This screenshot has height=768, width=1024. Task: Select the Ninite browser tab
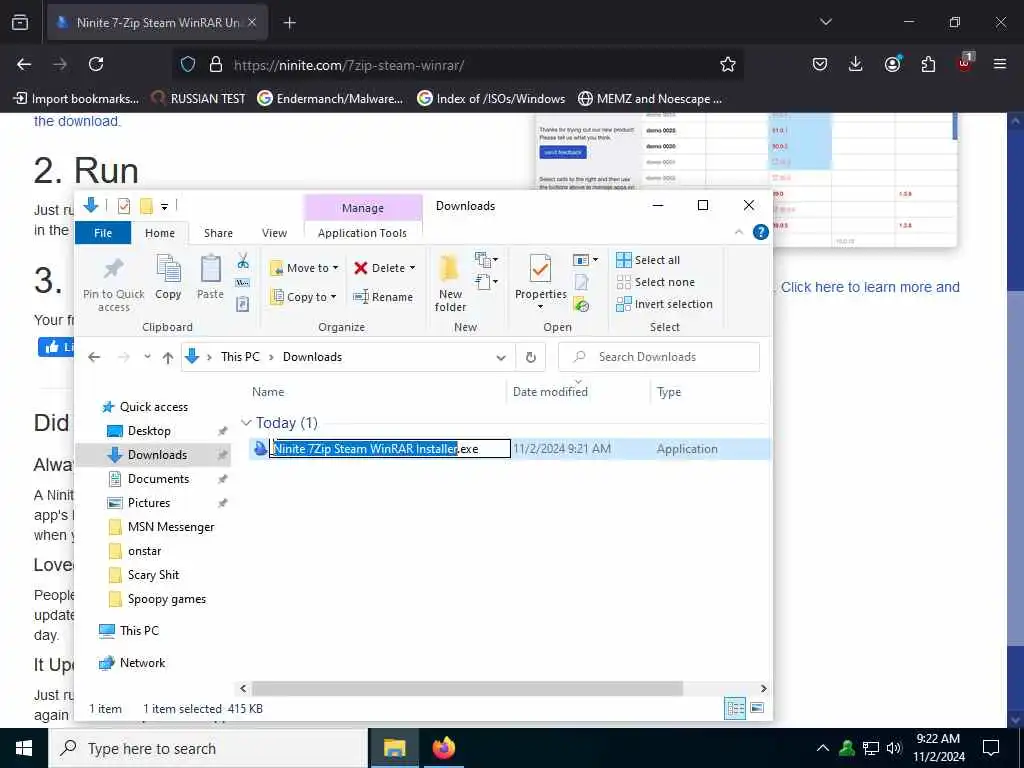pyautogui.click(x=157, y=23)
